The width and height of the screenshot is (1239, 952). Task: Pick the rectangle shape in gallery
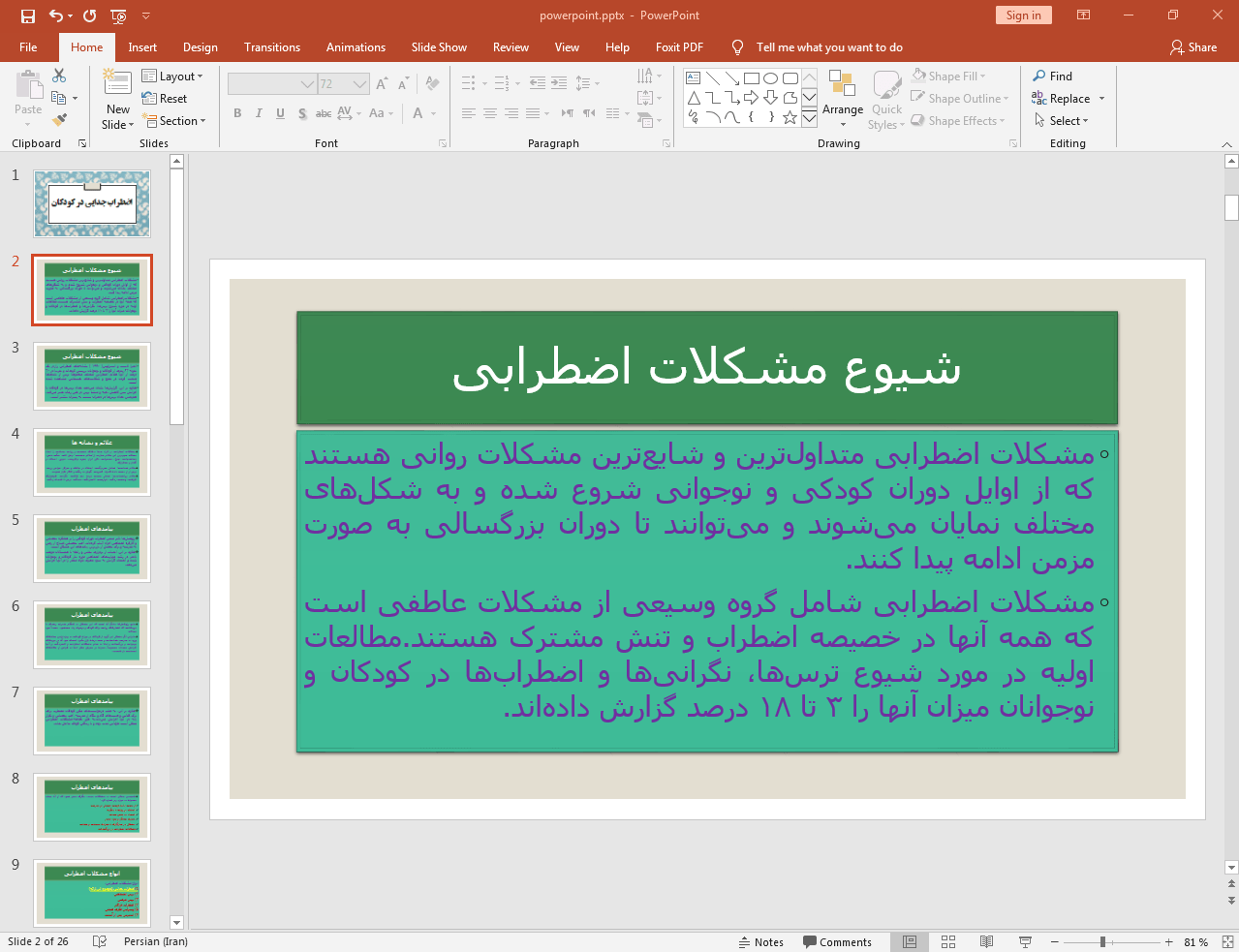(752, 78)
